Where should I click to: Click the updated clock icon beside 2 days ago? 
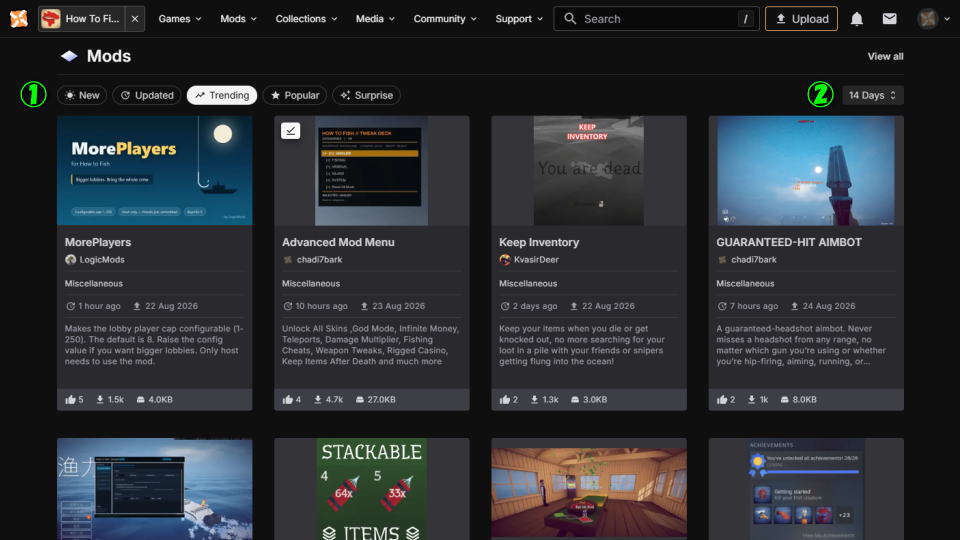point(504,306)
